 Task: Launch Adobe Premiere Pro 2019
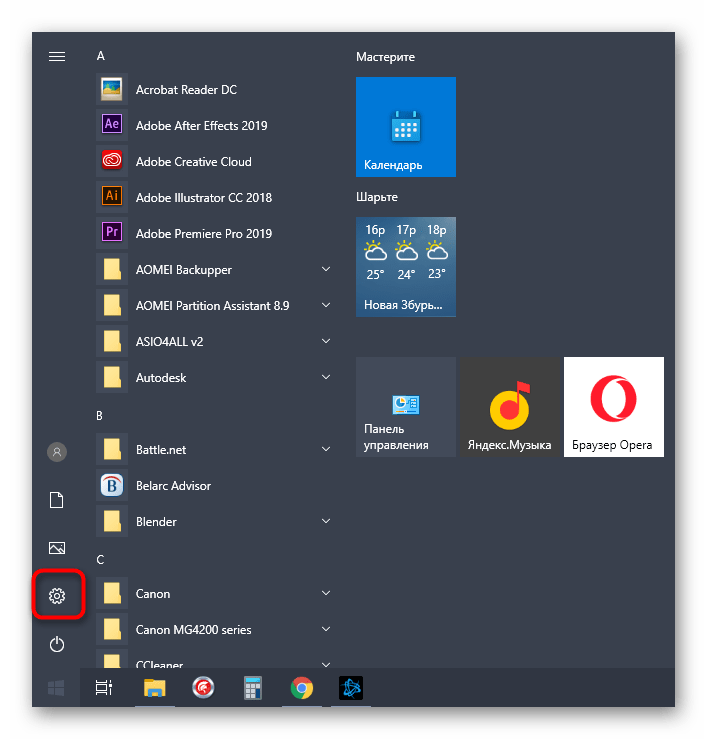pyautogui.click(x=203, y=233)
